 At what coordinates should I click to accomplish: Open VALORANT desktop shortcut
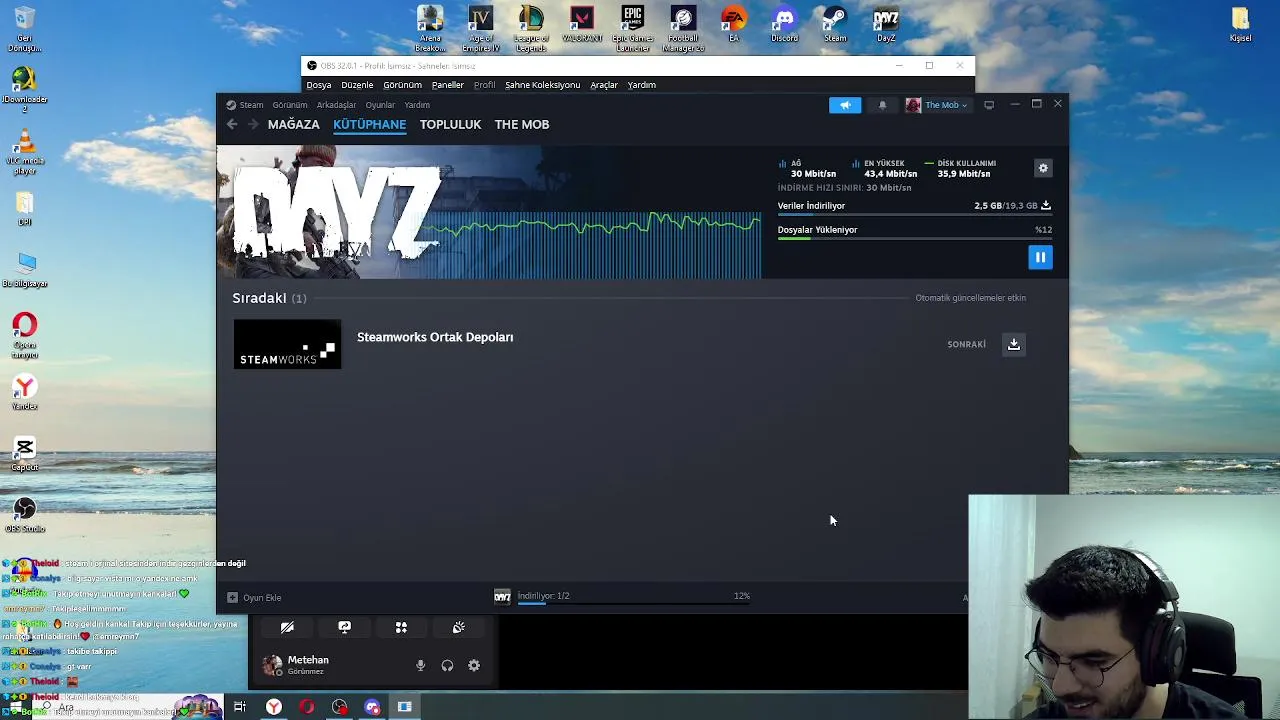582,25
